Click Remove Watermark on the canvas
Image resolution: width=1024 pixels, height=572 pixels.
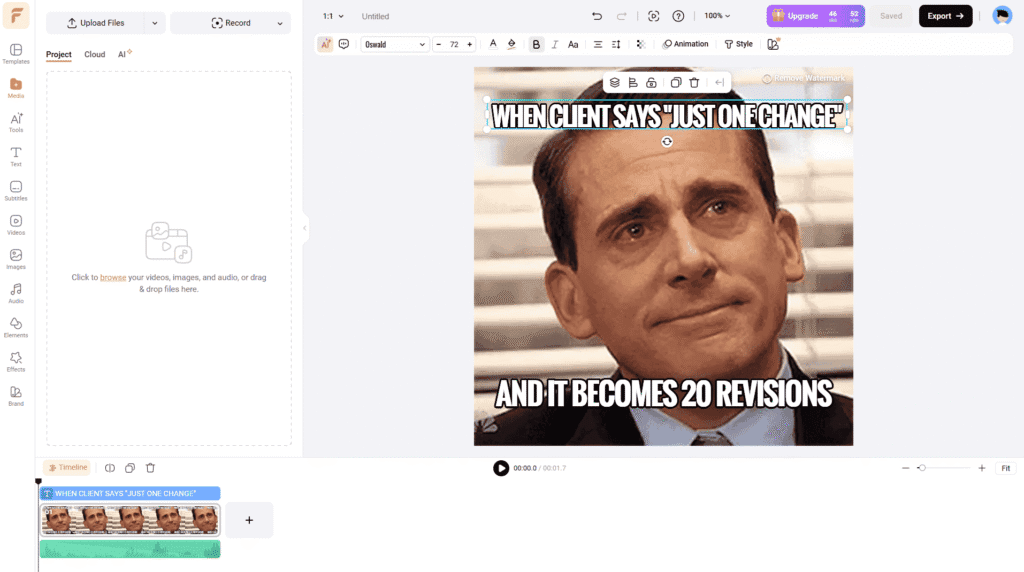coord(804,78)
